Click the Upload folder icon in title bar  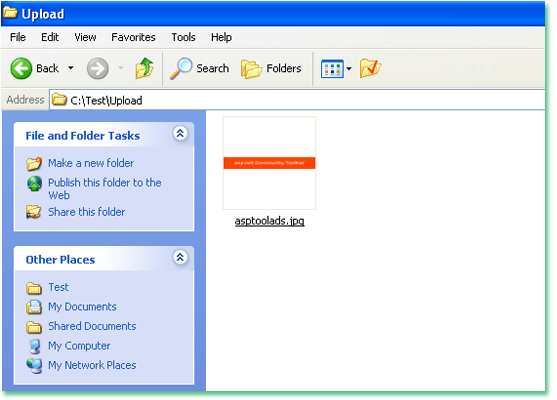pyautogui.click(x=10, y=12)
